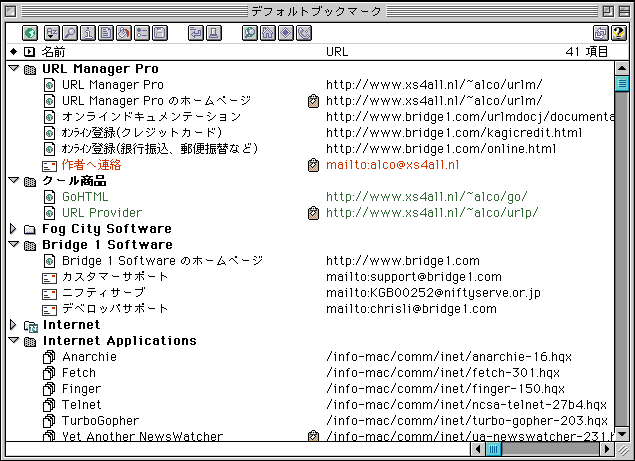The height and width of the screenshot is (461, 635).
Task: Click the magnifying glass find button
Action: (70, 33)
